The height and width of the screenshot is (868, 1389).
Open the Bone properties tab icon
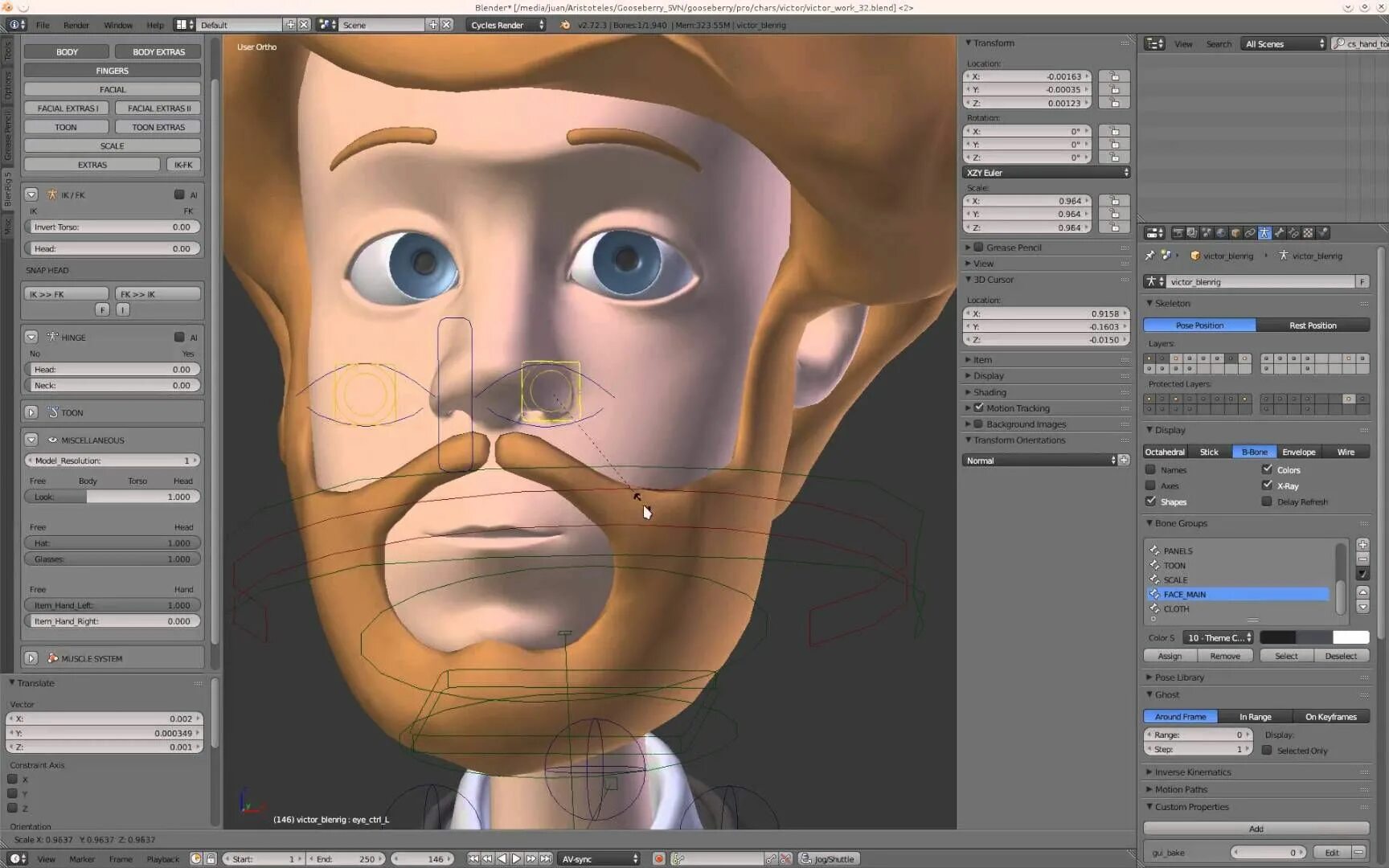pos(1279,233)
